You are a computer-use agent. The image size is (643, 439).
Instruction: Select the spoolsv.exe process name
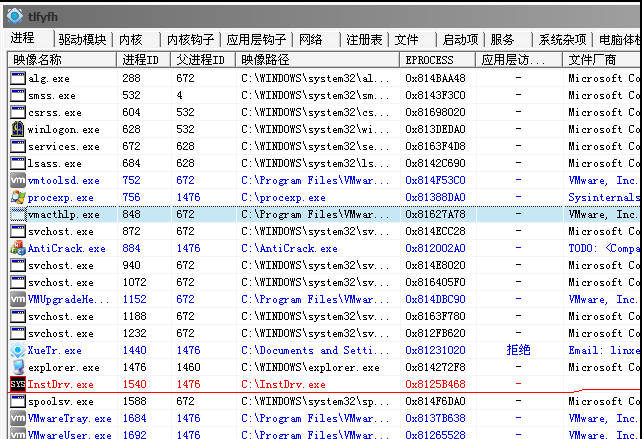[61, 402]
